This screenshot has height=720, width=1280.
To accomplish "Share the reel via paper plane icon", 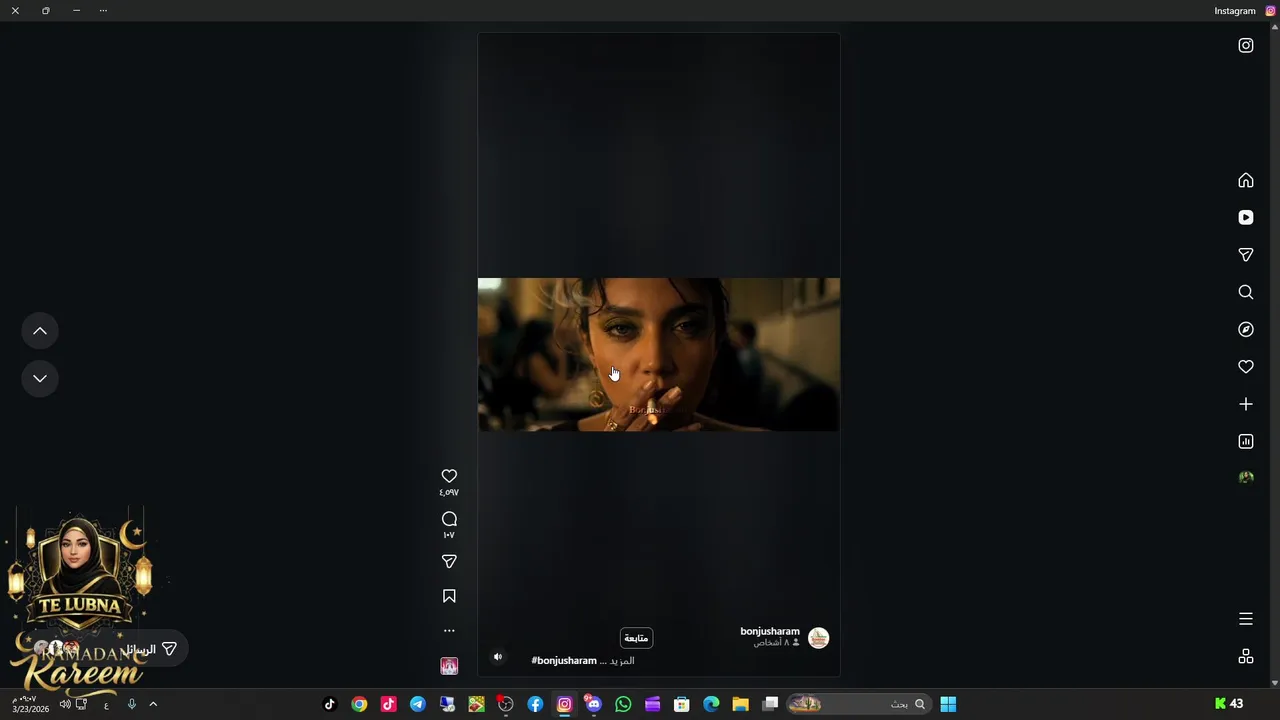I will 449,562.
